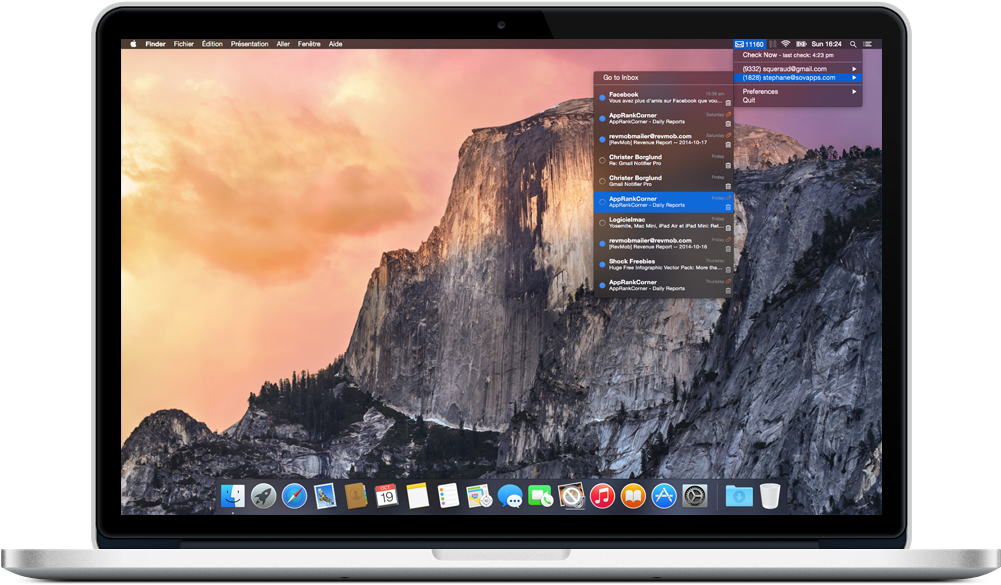Open Launchpad rocket icon in dock
The width and height of the screenshot is (1001, 585).
[263, 495]
